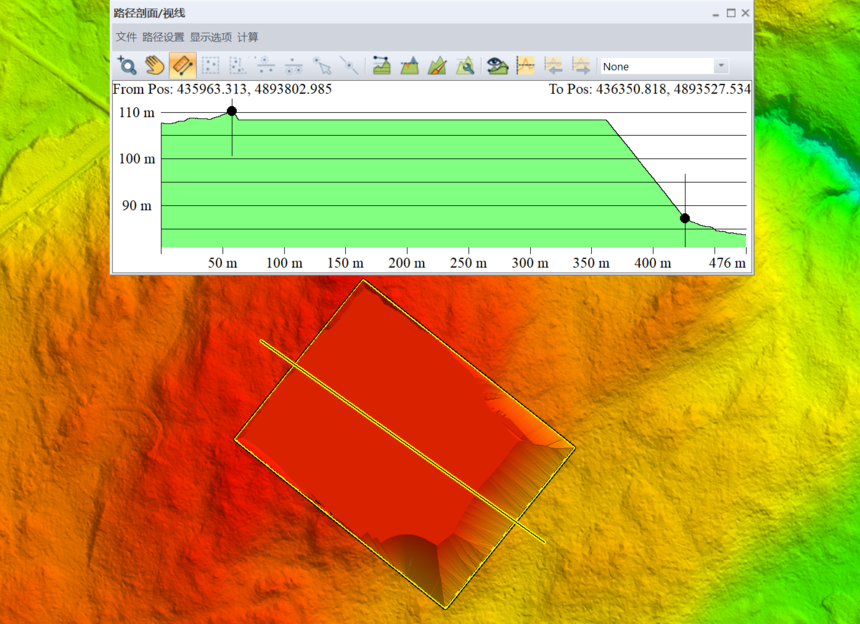
Task: Maximize the path profile window
Action: (x=731, y=13)
